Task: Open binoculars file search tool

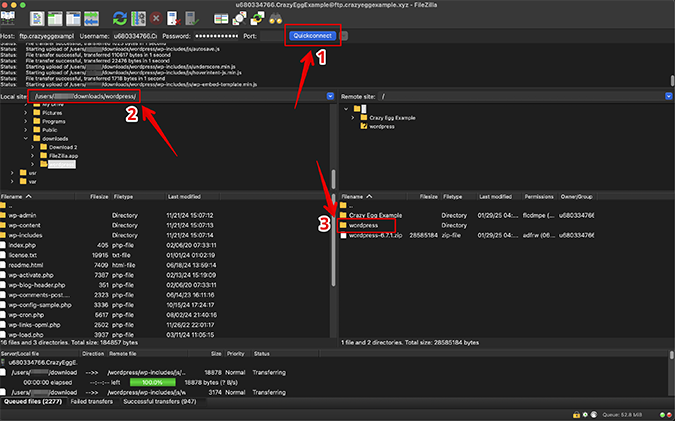Action: (276, 19)
